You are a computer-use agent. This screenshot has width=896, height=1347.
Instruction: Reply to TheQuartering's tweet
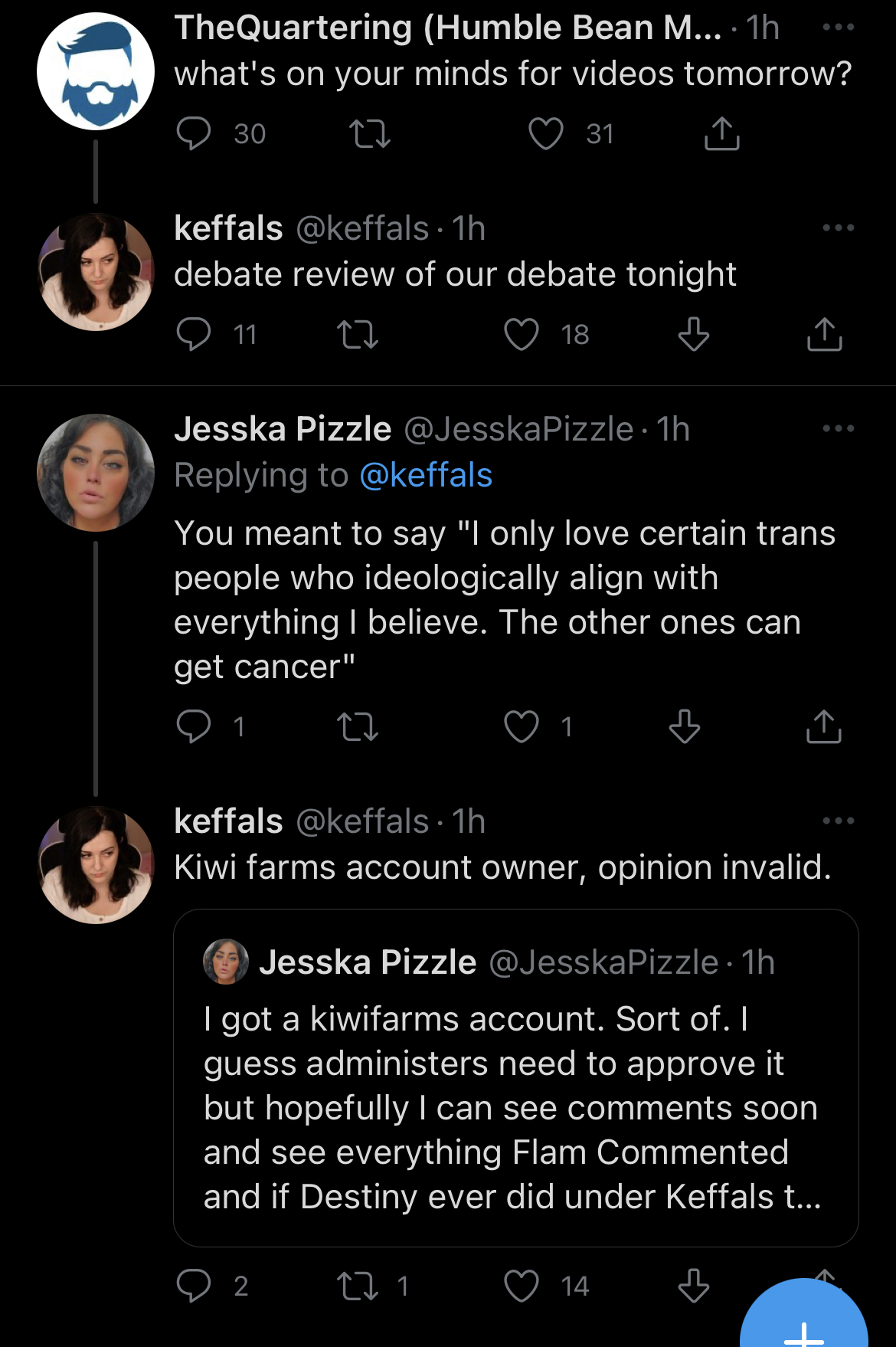tap(193, 133)
